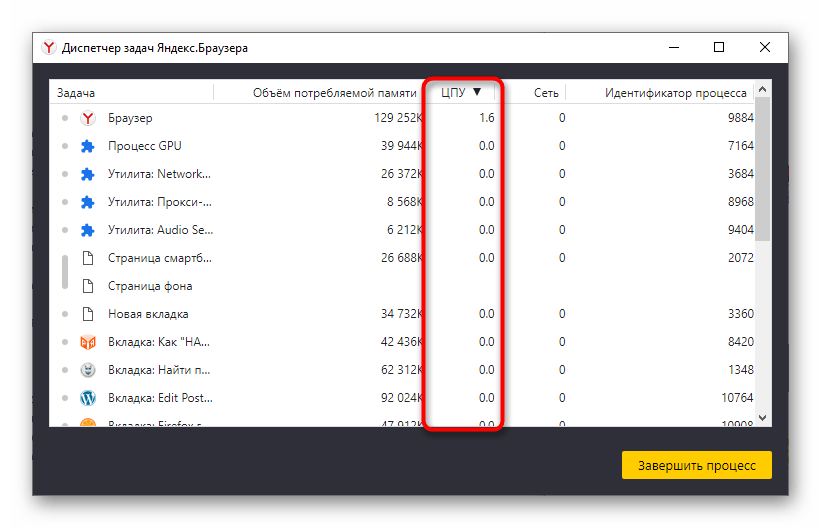Image resolution: width=821 pixels, height=528 pixels.
Task: Sort by Сеть column header
Action: (x=546, y=93)
